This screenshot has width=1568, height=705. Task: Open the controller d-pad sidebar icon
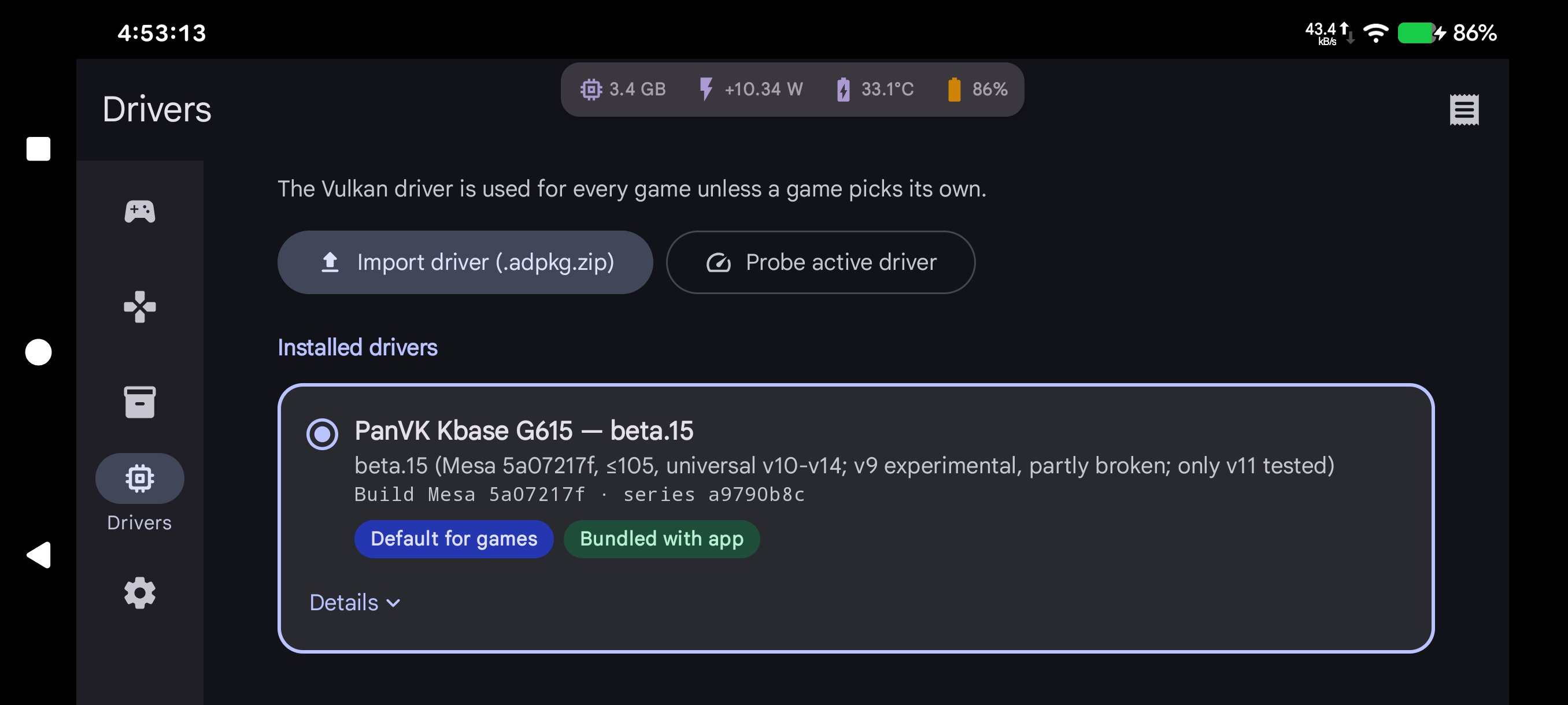pyautogui.click(x=139, y=307)
